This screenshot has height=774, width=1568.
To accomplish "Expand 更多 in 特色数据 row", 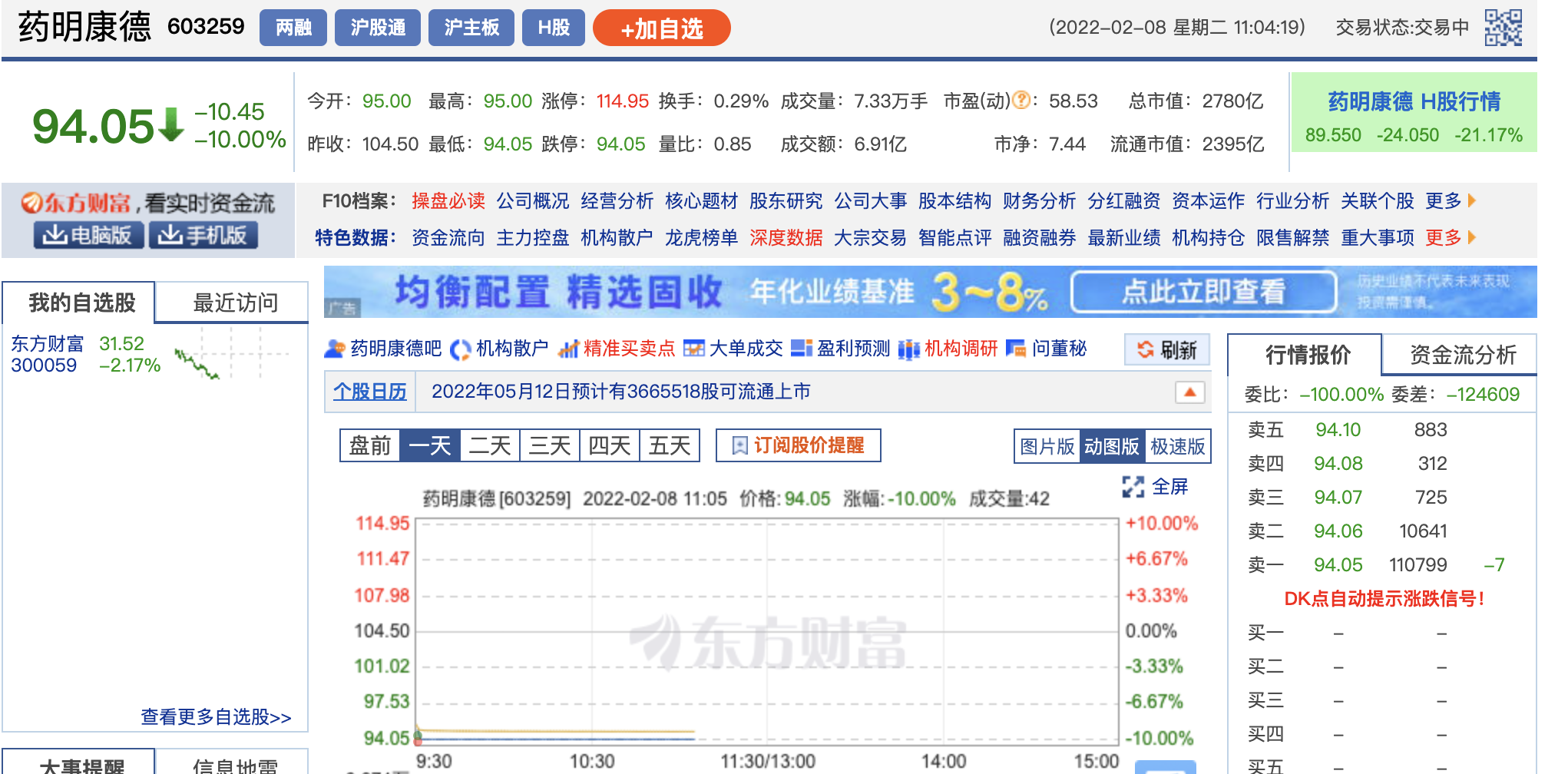I will 1451,238.
